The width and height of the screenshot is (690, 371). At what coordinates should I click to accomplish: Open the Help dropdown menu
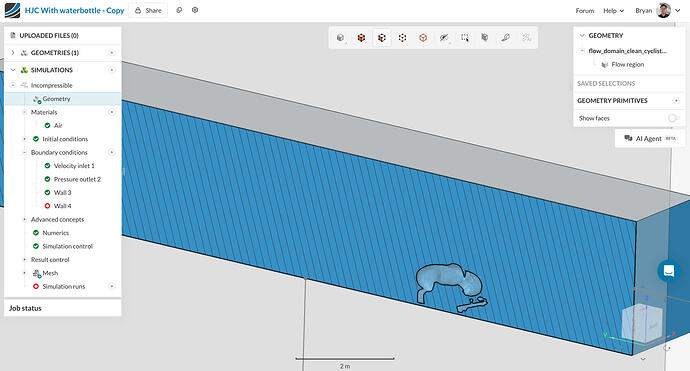tap(613, 11)
